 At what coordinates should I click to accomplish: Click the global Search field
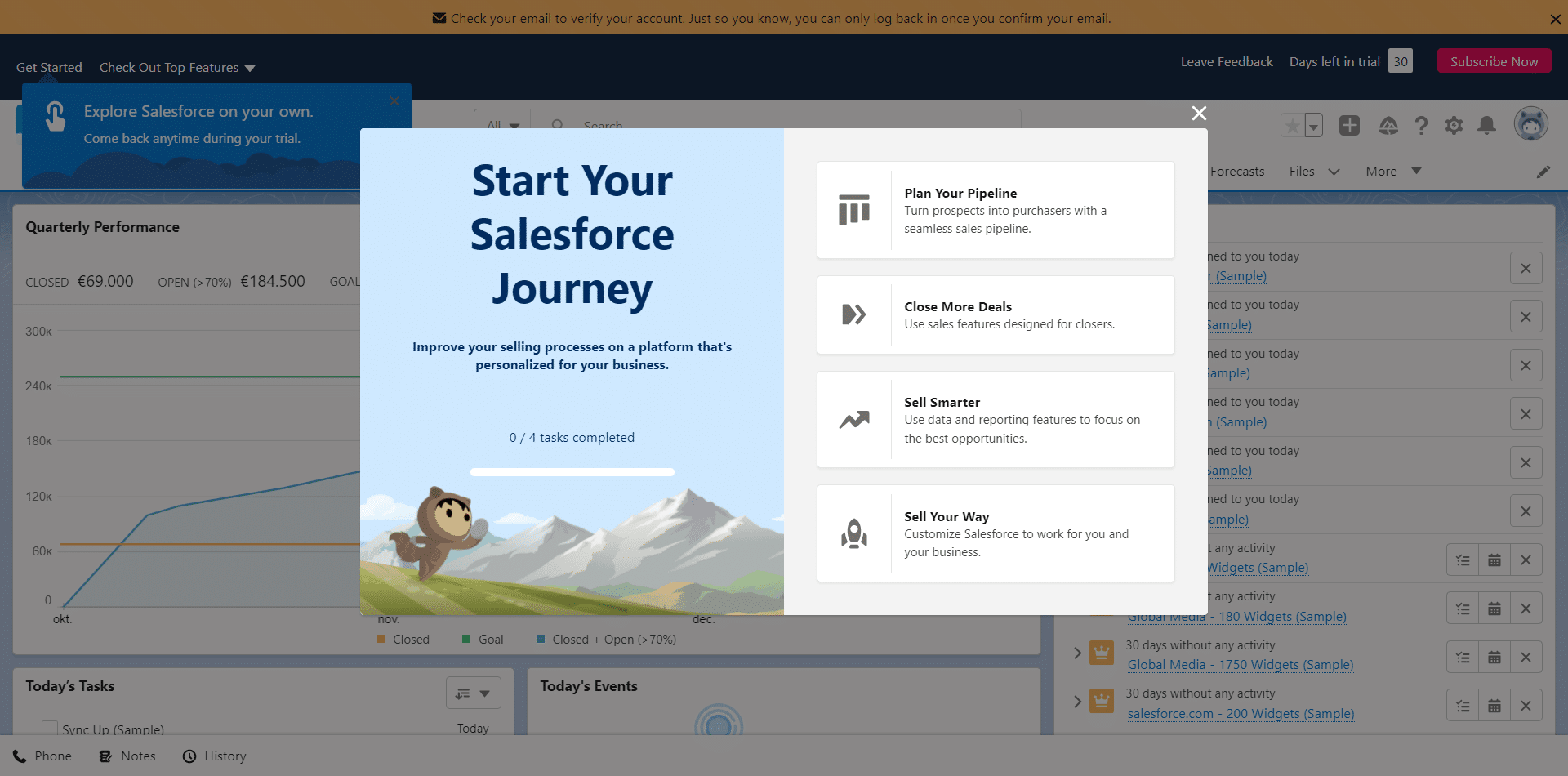776,124
